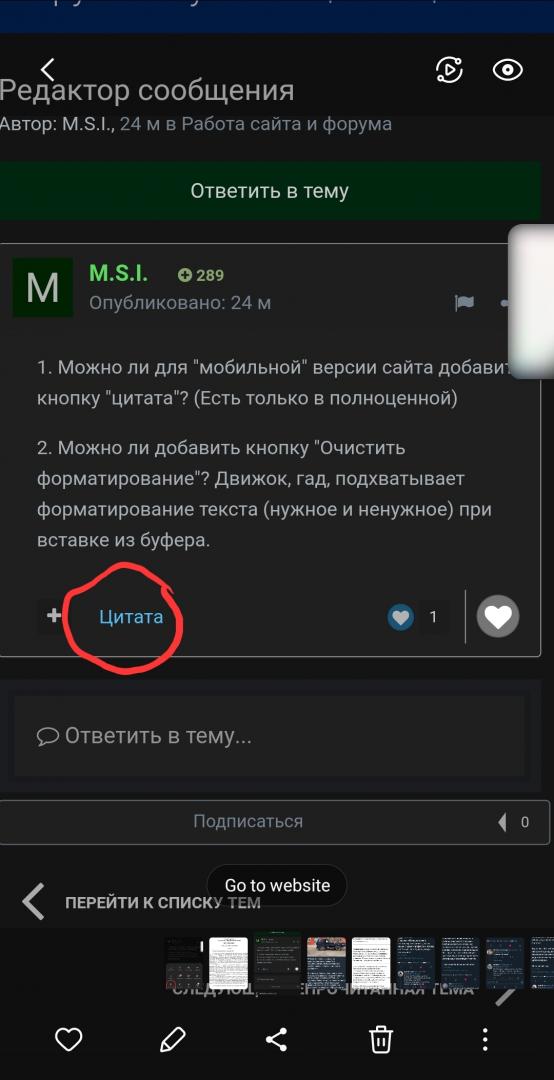
Task: Click the Цитата quote link
Action: [x=131, y=616]
